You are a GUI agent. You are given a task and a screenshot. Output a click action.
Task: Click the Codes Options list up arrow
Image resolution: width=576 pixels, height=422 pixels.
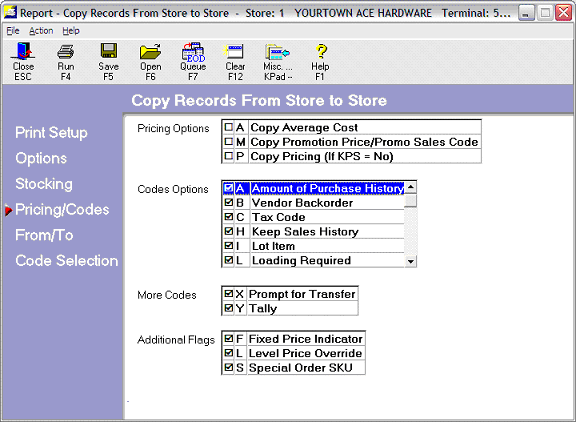(411, 187)
